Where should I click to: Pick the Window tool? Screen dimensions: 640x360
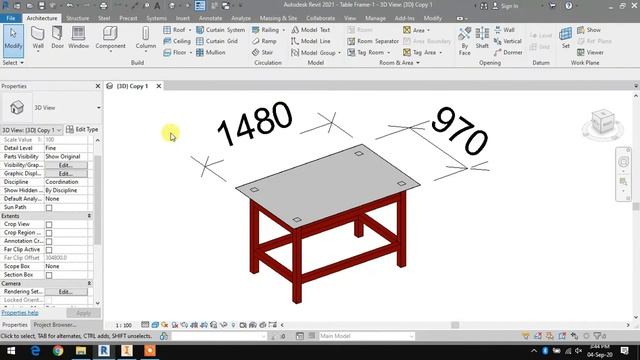click(78, 38)
